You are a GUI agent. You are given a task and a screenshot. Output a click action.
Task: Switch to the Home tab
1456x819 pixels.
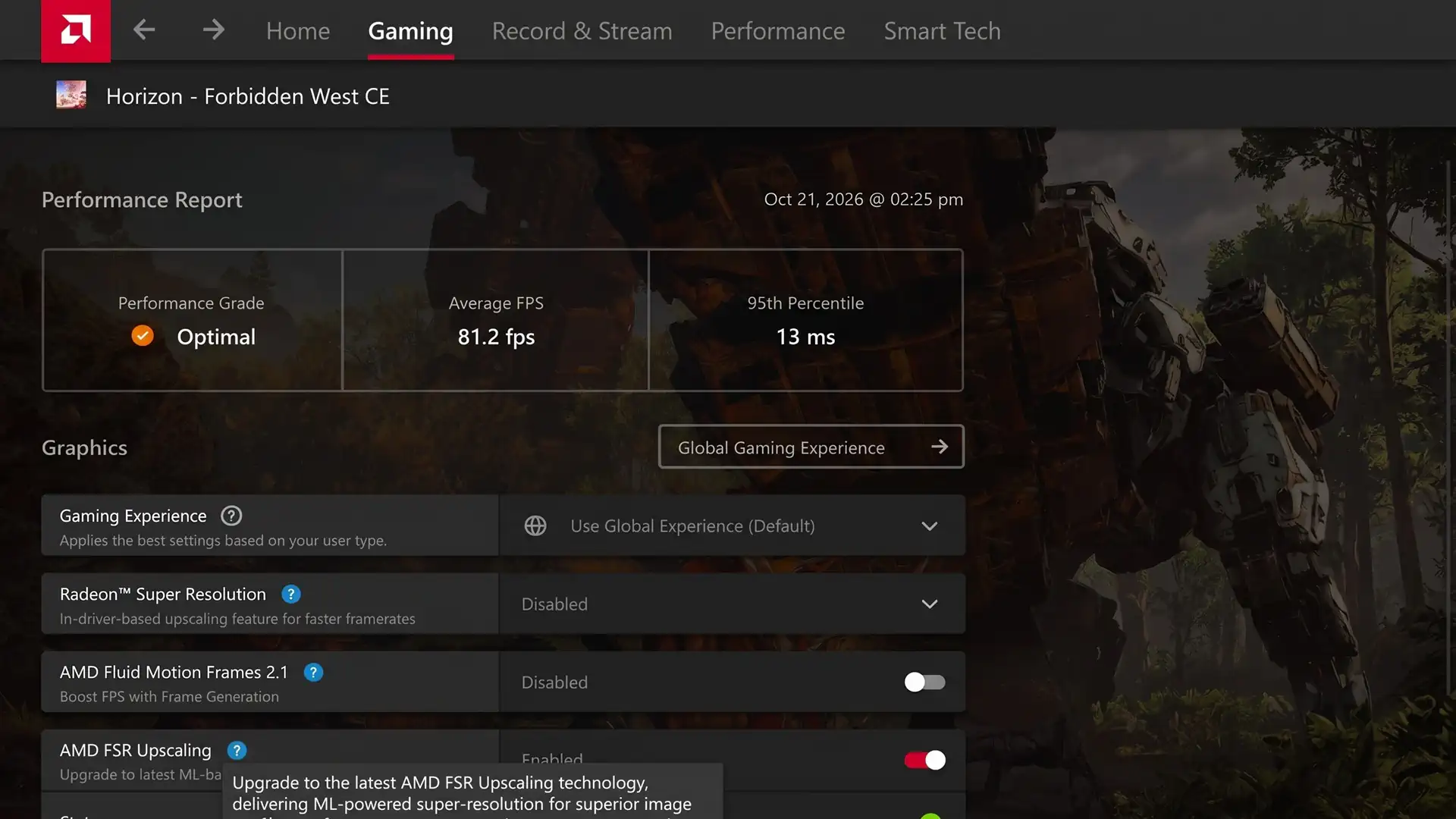pyautogui.click(x=298, y=31)
